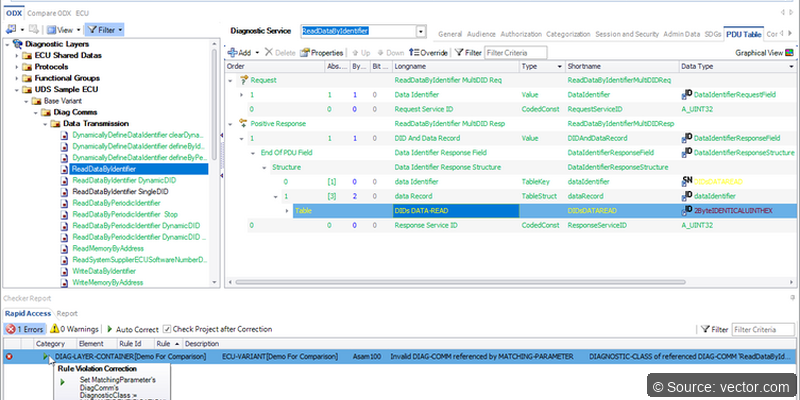This screenshot has width=800, height=400.
Task: Toggle the 0 Warnings filter button
Action: [76, 328]
